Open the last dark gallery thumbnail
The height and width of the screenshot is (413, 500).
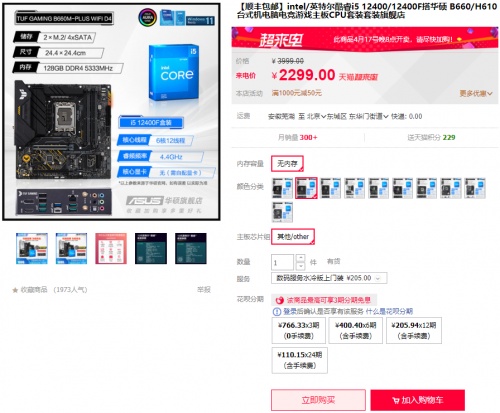click(191, 249)
